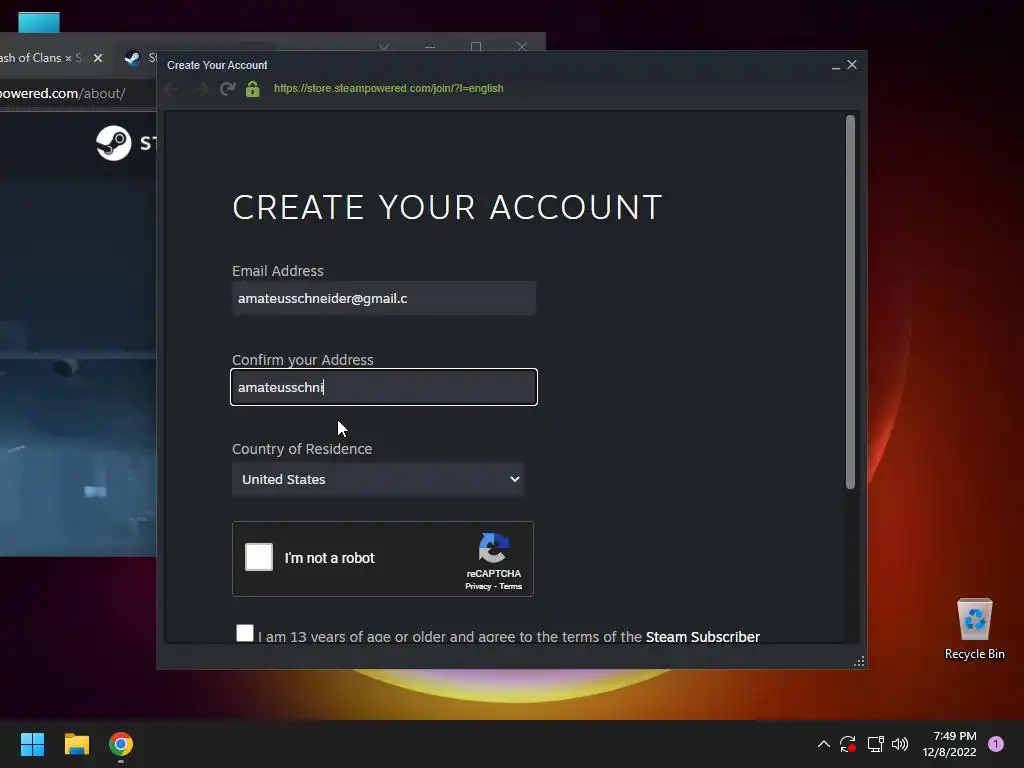Viewport: 1024px width, 768px height.
Task: Click the background browser address bar
Action: click(x=77, y=93)
